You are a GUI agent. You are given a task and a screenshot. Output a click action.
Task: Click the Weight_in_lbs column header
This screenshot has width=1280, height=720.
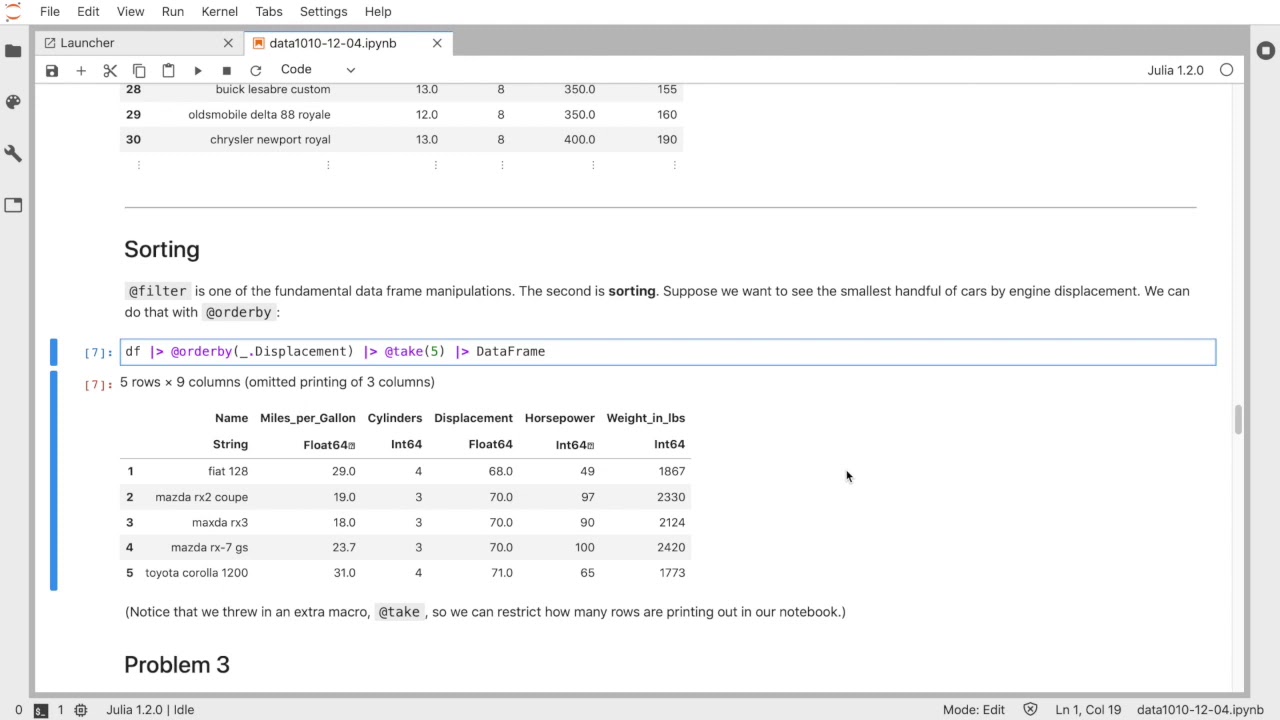point(646,418)
